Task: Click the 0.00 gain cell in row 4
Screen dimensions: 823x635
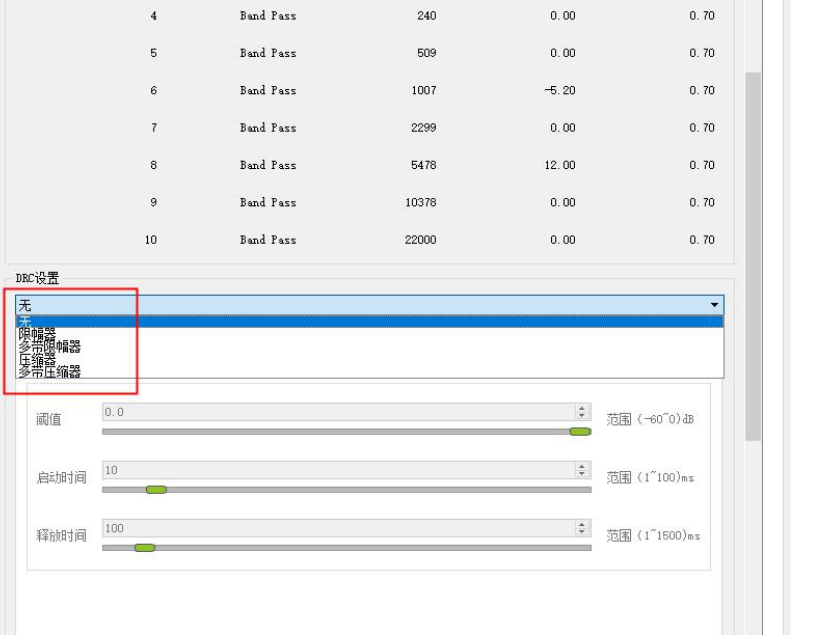Action: coord(563,16)
